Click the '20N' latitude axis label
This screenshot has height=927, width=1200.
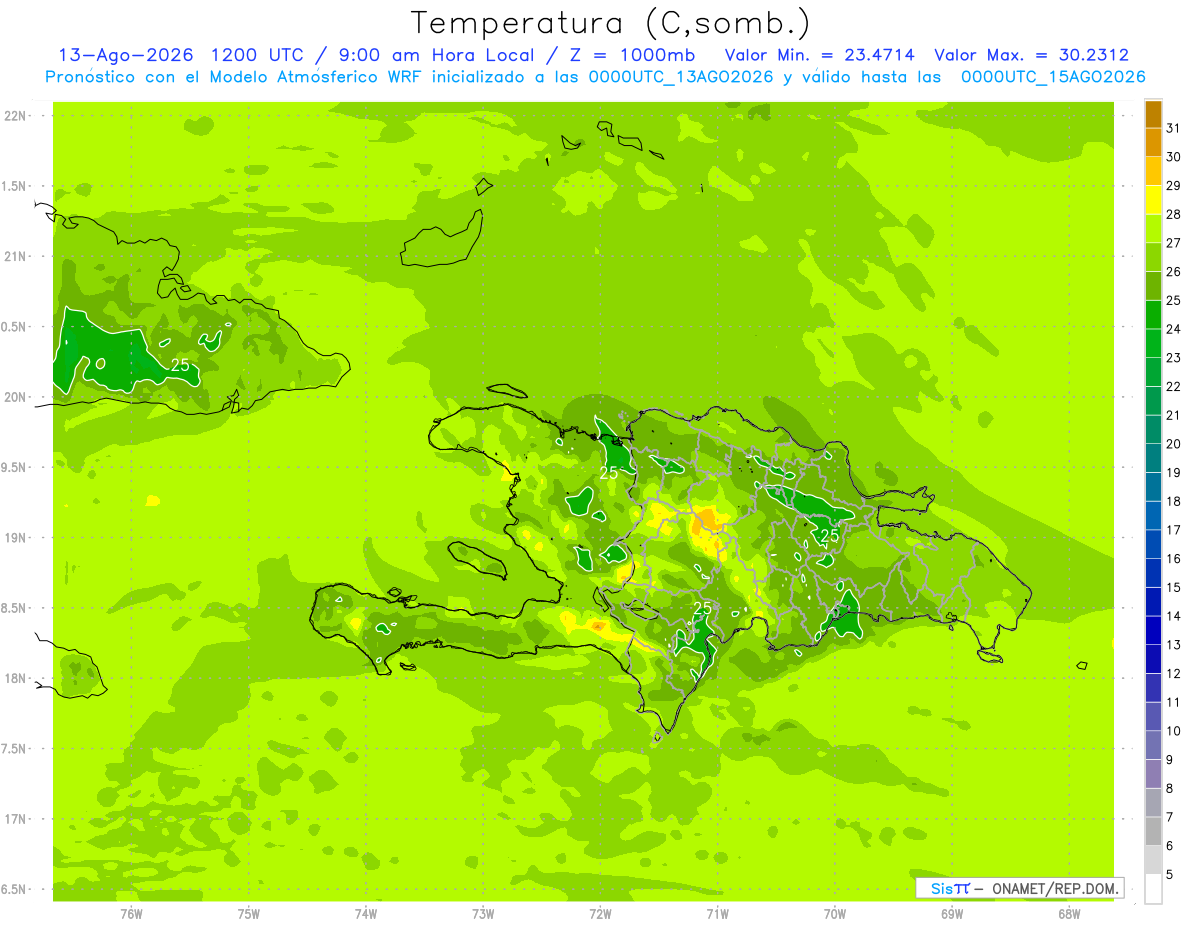point(15,397)
